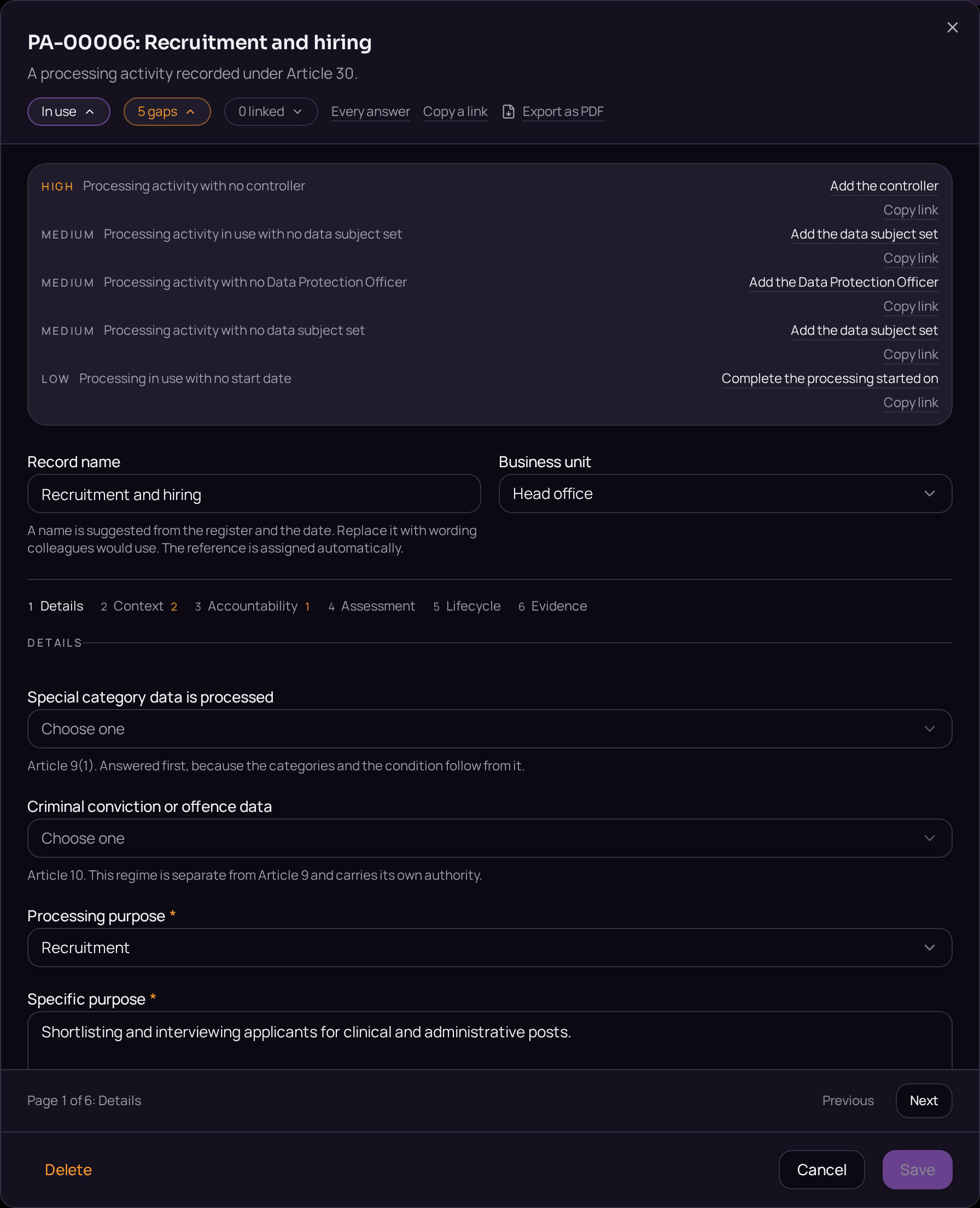Image resolution: width=980 pixels, height=1208 pixels.
Task: Click the Export as PDF document icon
Action: tap(508, 112)
